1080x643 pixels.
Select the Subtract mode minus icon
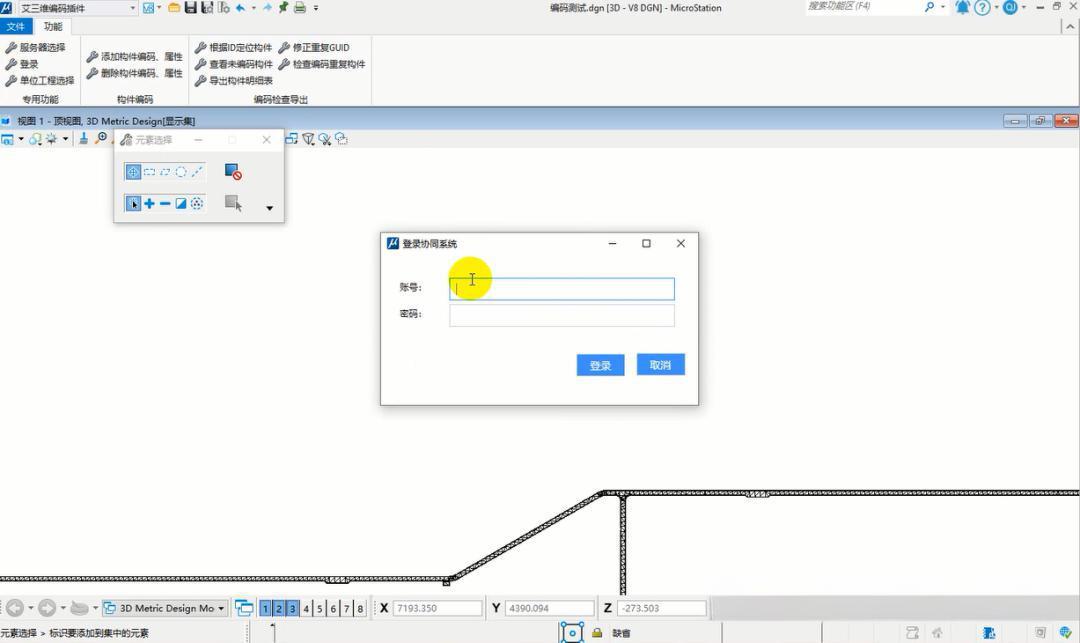point(165,204)
